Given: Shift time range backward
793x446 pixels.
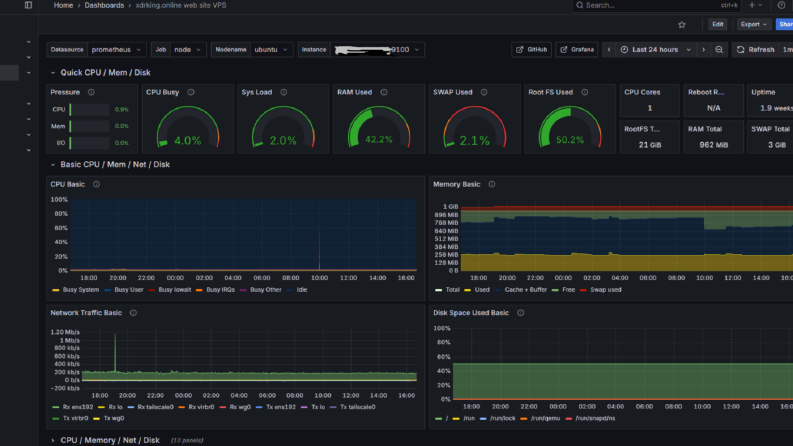Looking at the screenshot, I should coord(609,50).
